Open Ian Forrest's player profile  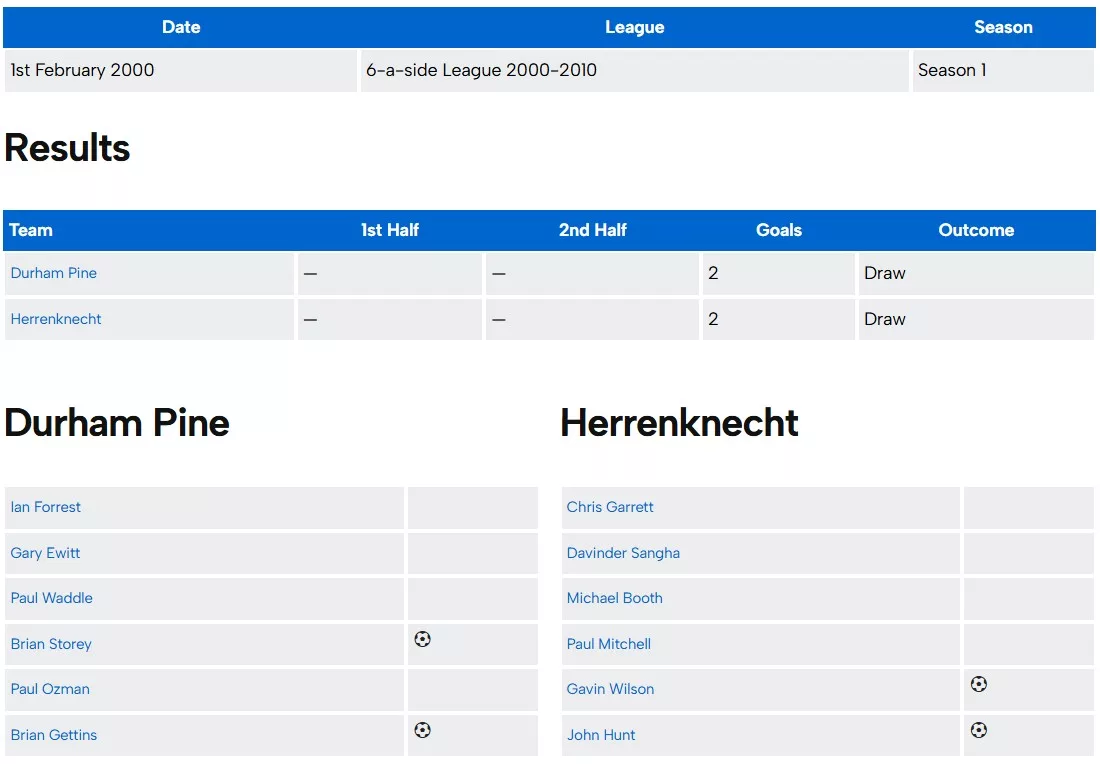click(46, 507)
